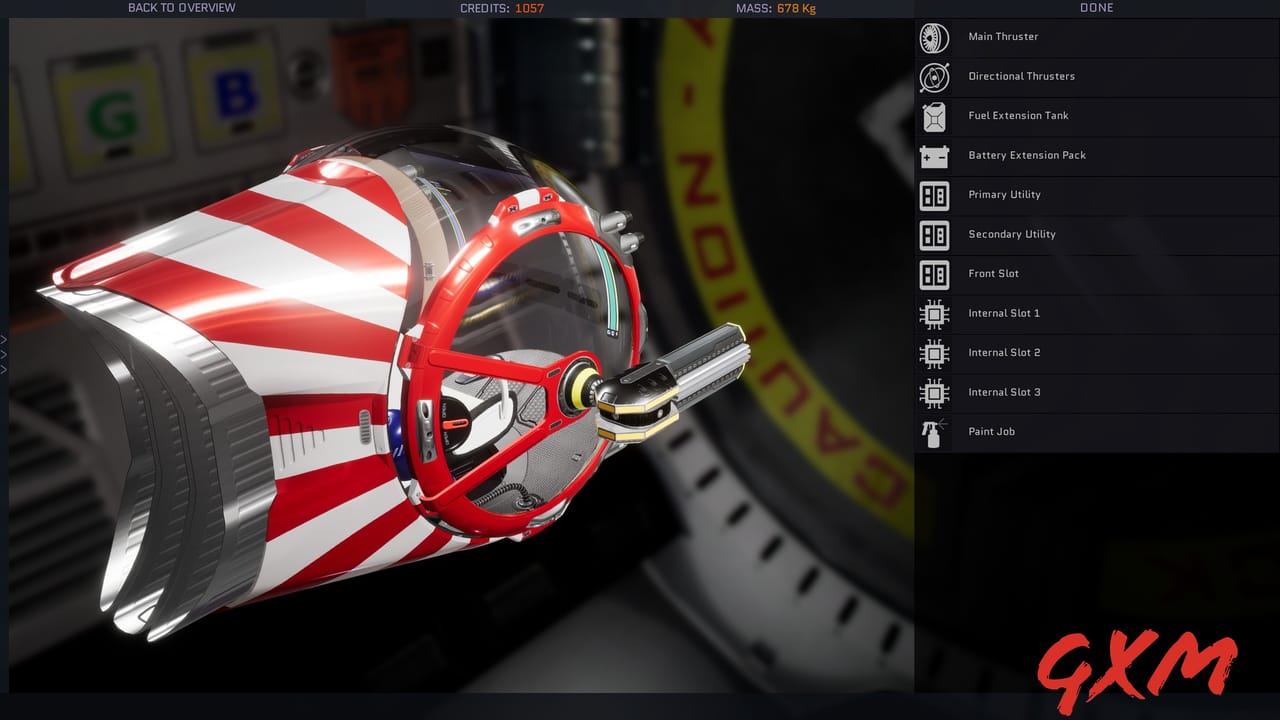Click the Internal Slot 2 chip icon
This screenshot has height=720, width=1280.
pos(934,353)
